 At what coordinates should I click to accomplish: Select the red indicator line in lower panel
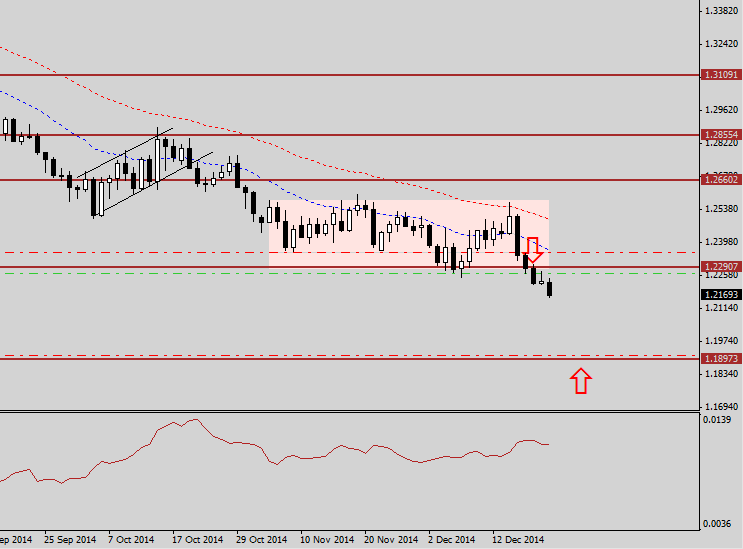300,454
